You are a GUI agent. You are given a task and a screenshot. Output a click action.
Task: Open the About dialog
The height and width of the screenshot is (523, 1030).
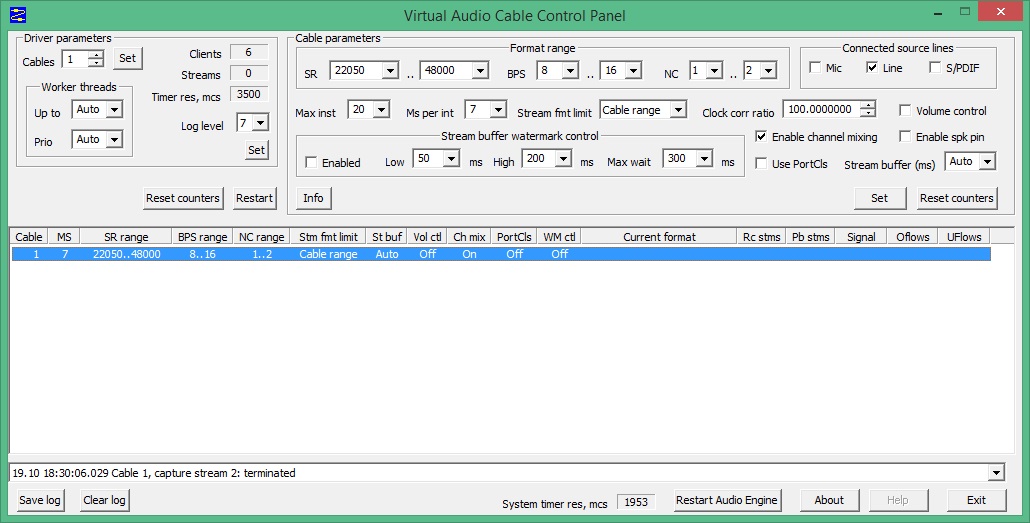point(829,500)
